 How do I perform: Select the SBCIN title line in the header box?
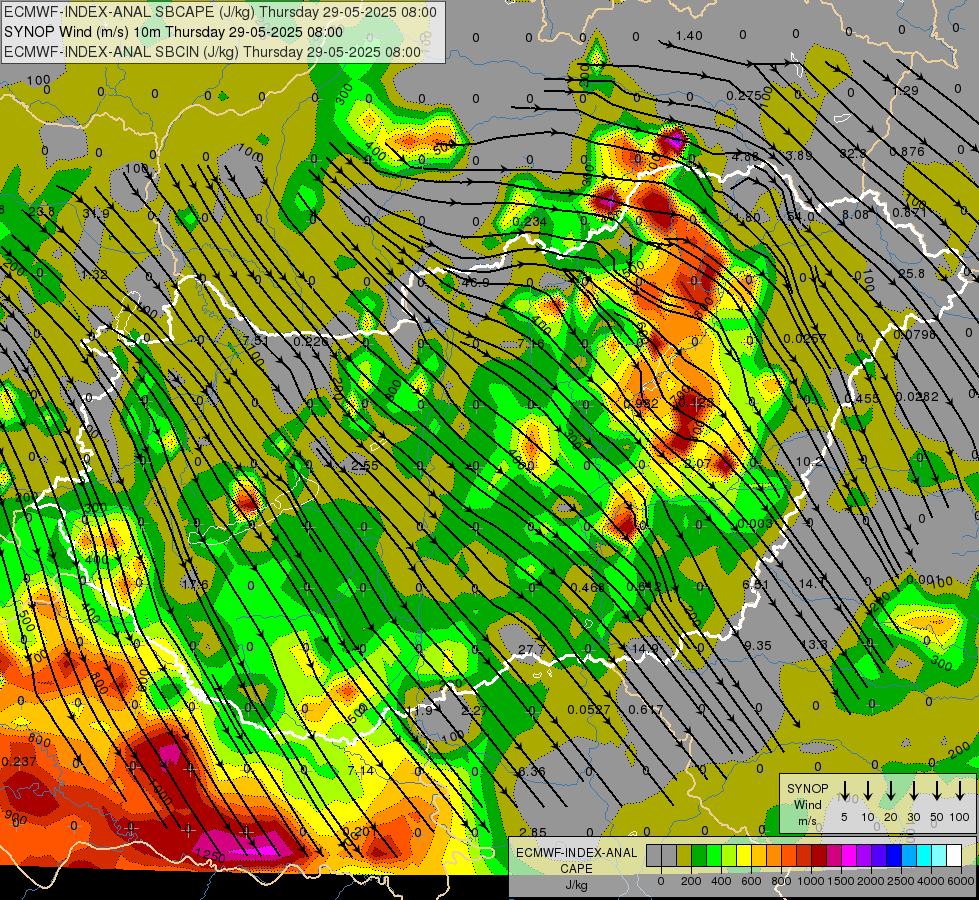click(213, 52)
